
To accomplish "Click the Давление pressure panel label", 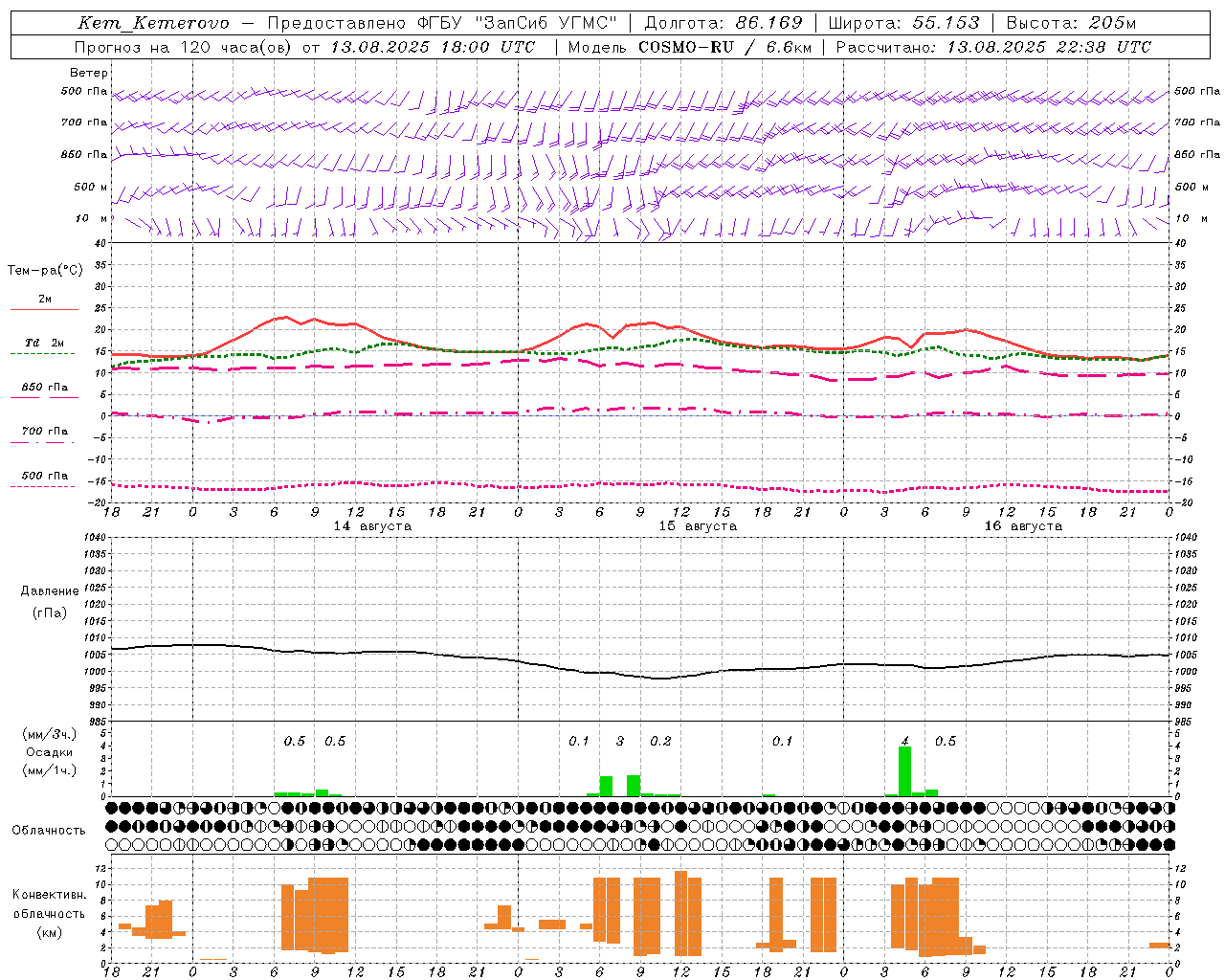I will pyautogui.click(x=50, y=591).
